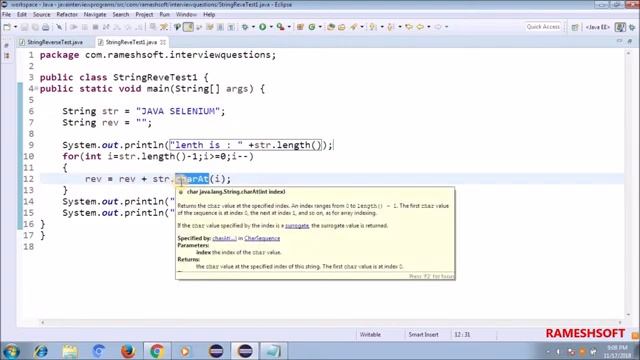640x360 pixels.
Task: Open the Search toolbar dropdown arrow
Action: [x=362, y=27]
